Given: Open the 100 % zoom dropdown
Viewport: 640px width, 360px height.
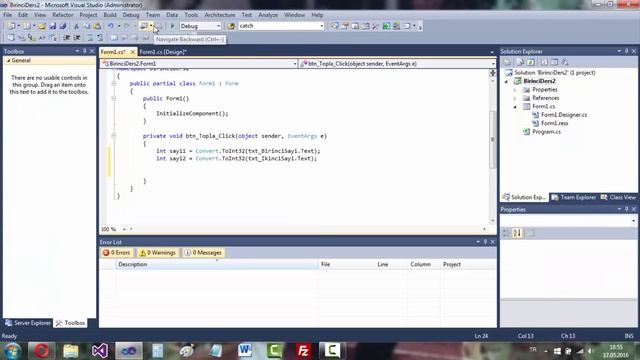Looking at the screenshot, I should pos(124,229).
